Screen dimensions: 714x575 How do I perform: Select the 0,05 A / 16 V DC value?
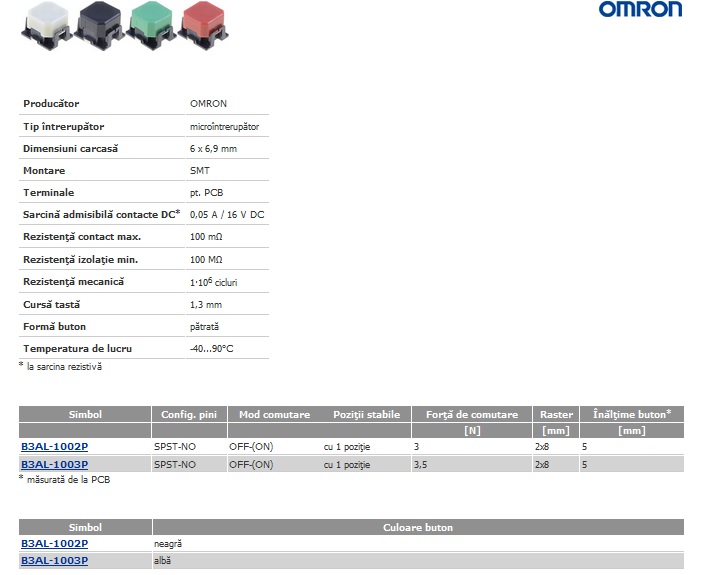point(227,214)
